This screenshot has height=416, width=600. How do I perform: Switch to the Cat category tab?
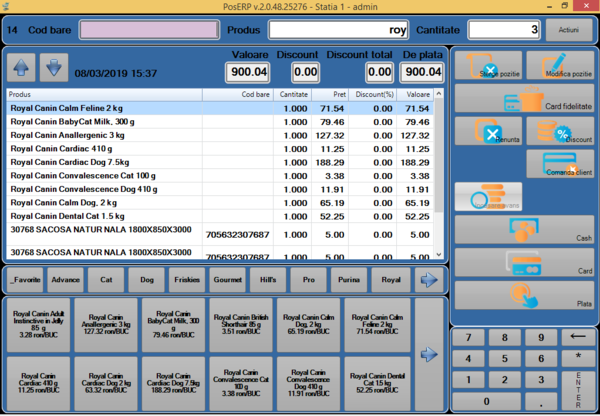point(104,279)
